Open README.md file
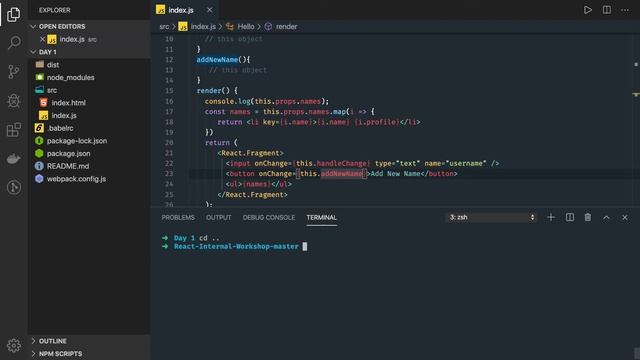The width and height of the screenshot is (640, 360). click(x=68, y=166)
